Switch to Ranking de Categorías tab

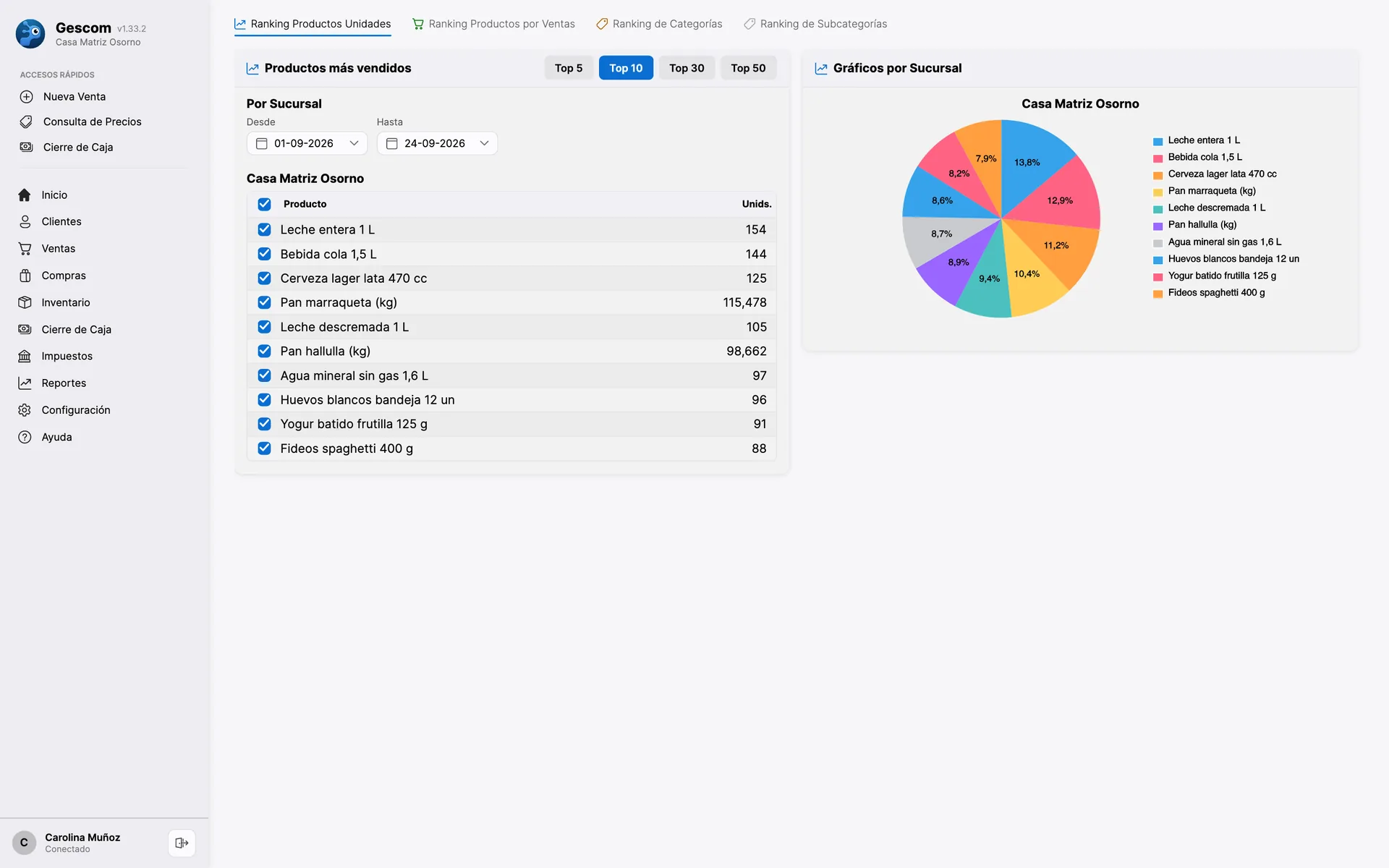(659, 24)
